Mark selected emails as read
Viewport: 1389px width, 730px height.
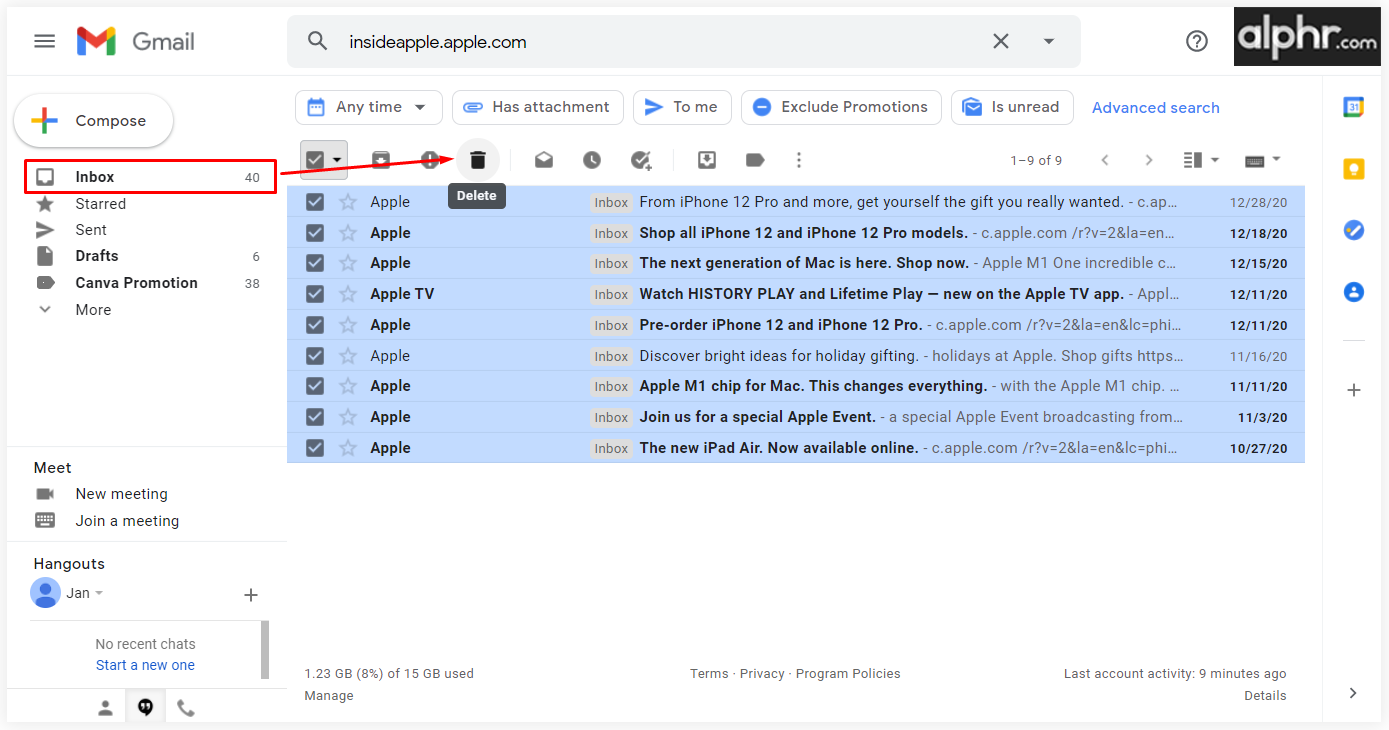(543, 160)
